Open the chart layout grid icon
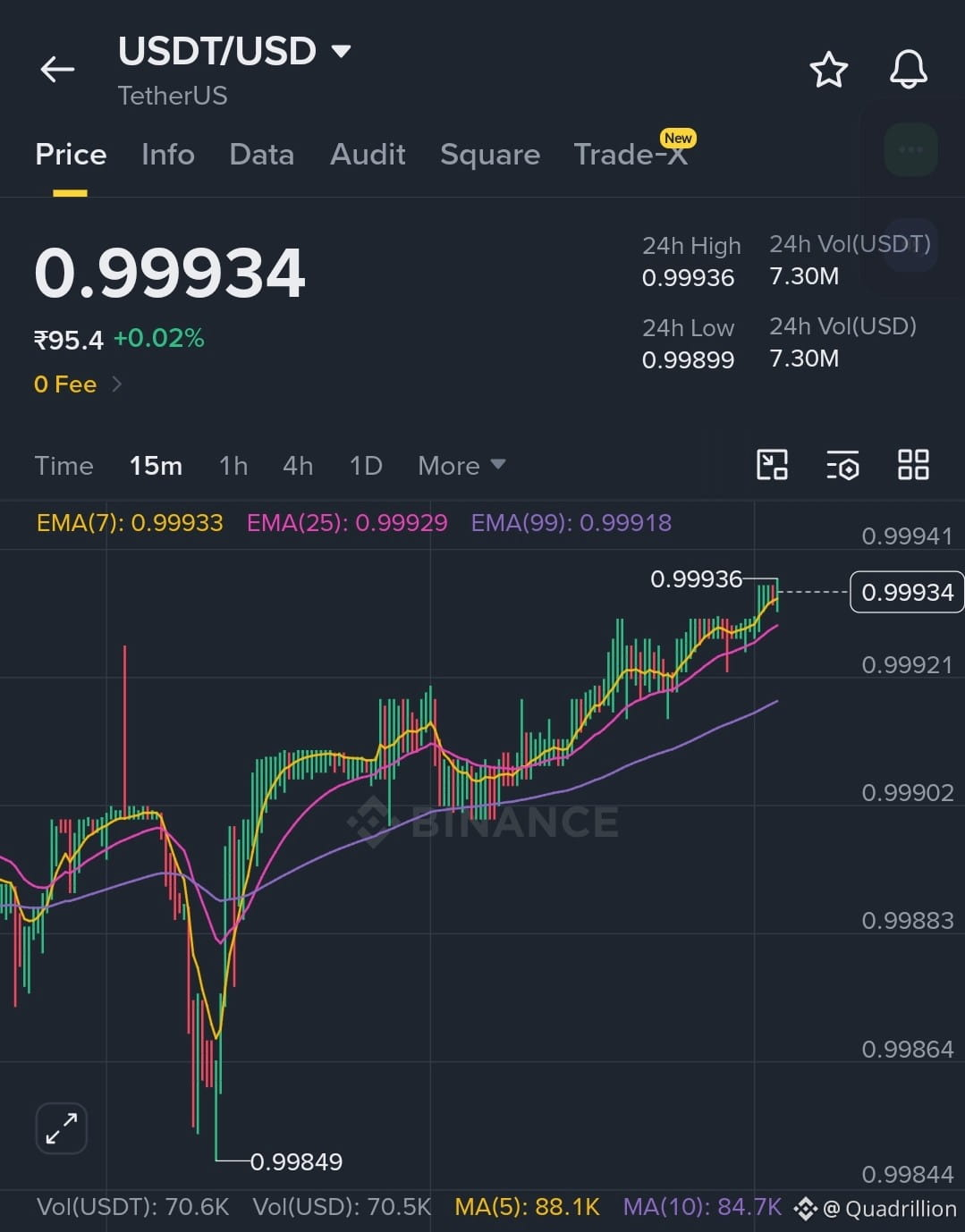The width and height of the screenshot is (965, 1232). click(913, 465)
